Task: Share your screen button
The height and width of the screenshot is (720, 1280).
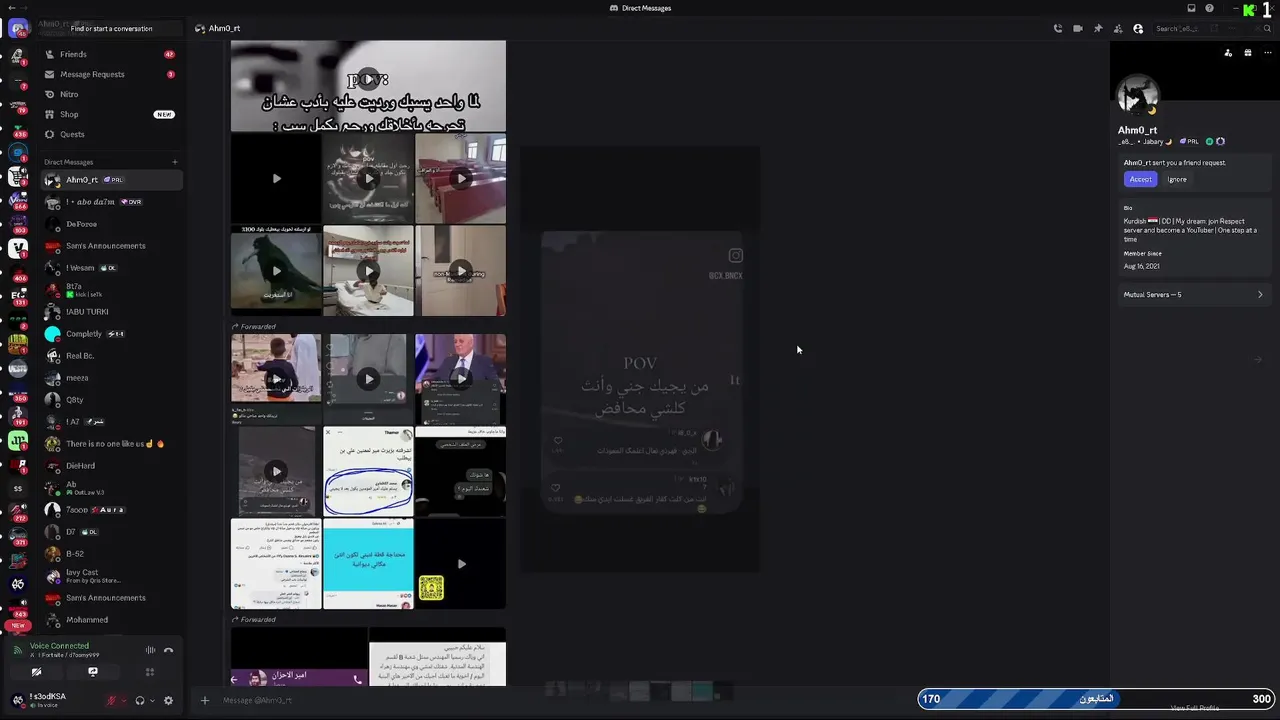Action: click(x=93, y=672)
